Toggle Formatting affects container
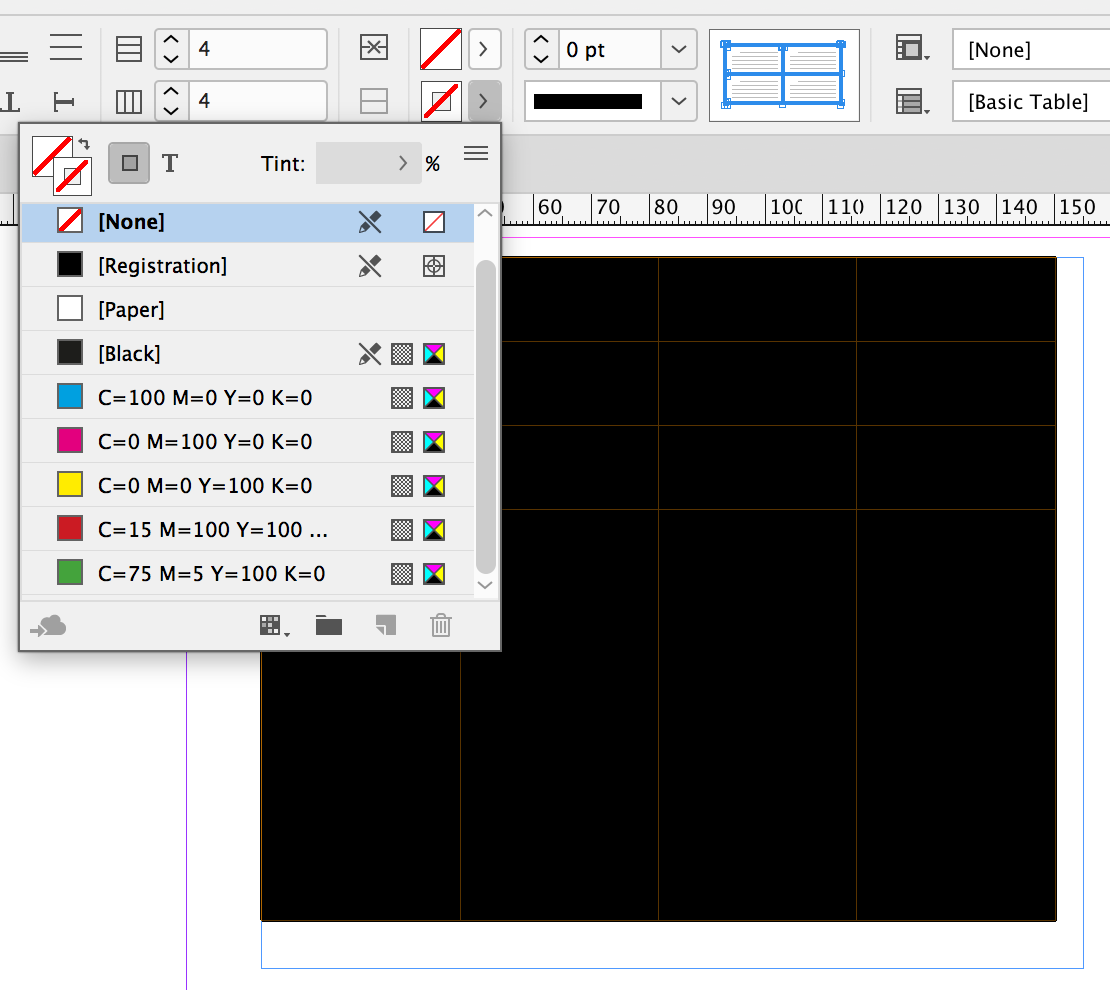 click(x=128, y=162)
